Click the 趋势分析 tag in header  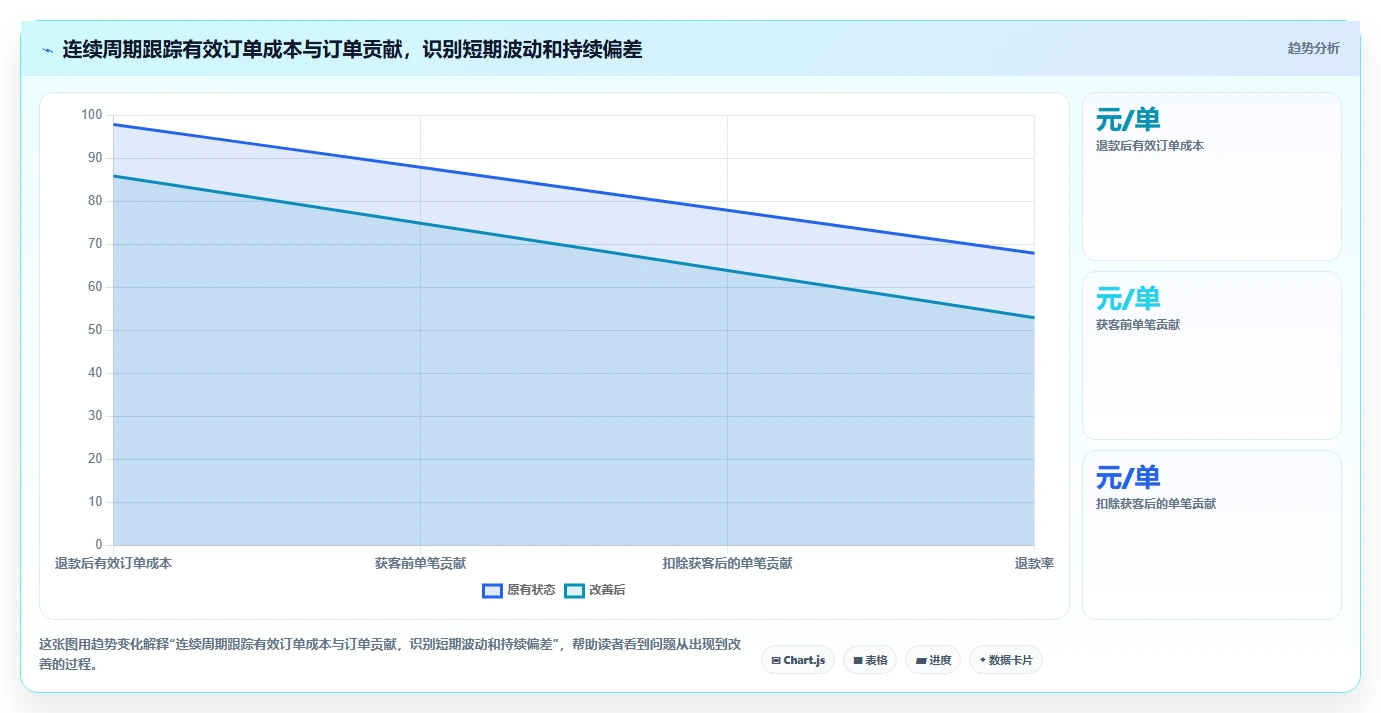point(1313,48)
